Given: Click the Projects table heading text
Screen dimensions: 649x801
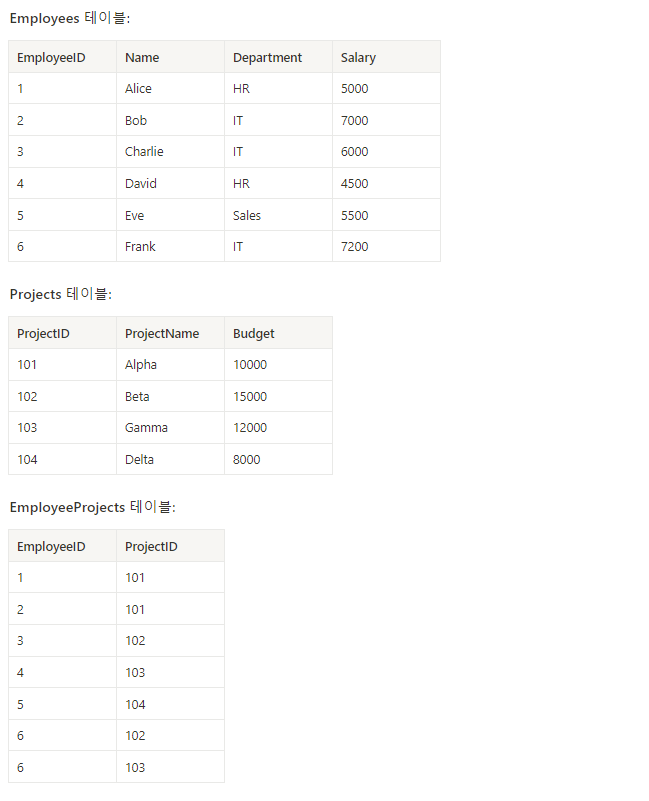Looking at the screenshot, I should (61, 294).
